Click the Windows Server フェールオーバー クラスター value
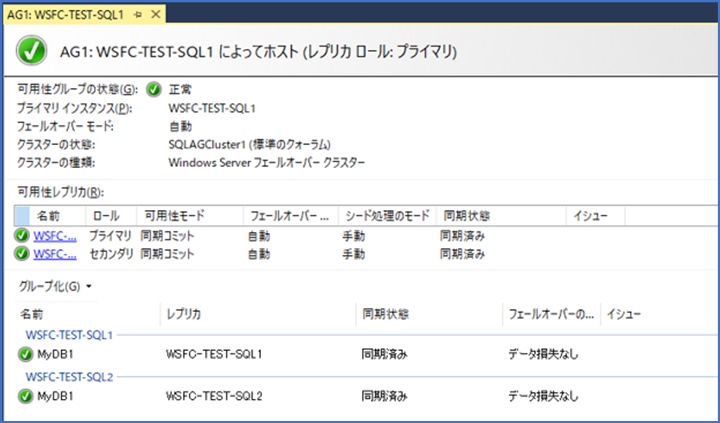Viewport: 720px width, 423px height. click(267, 163)
